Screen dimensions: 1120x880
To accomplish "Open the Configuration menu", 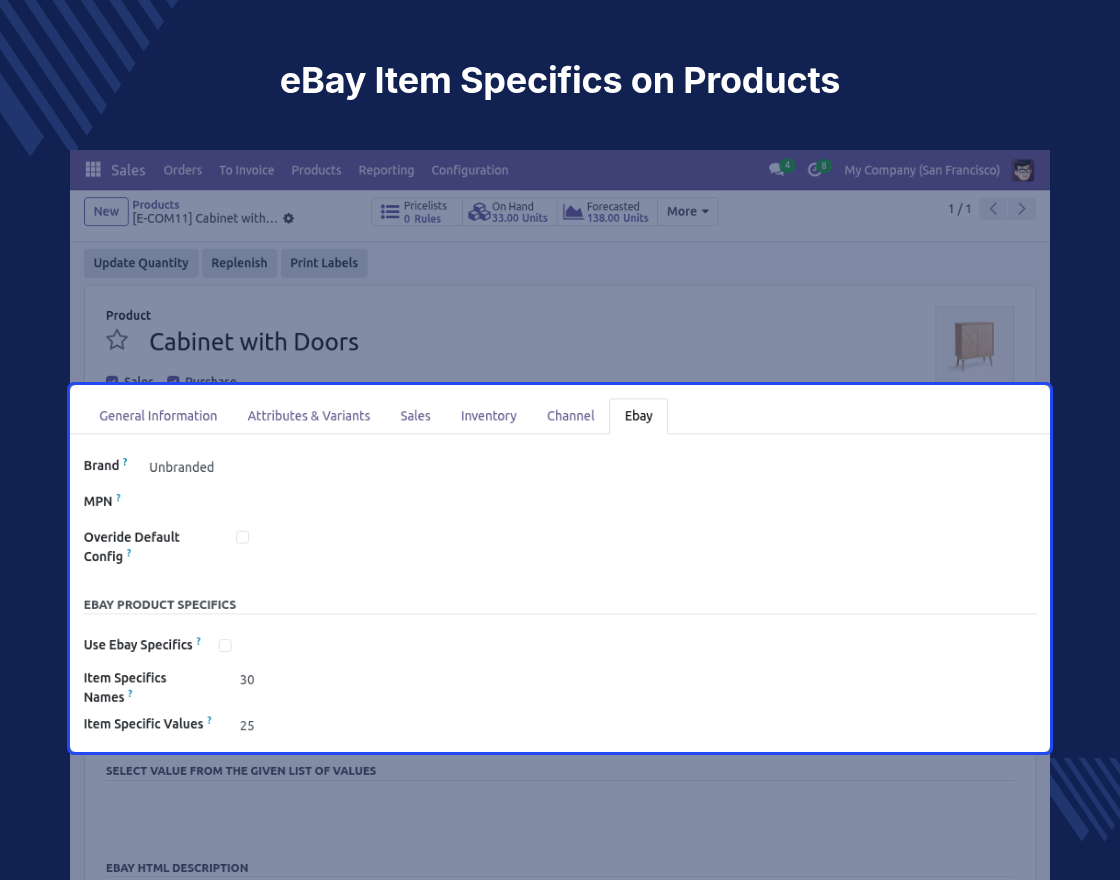I will [469, 170].
